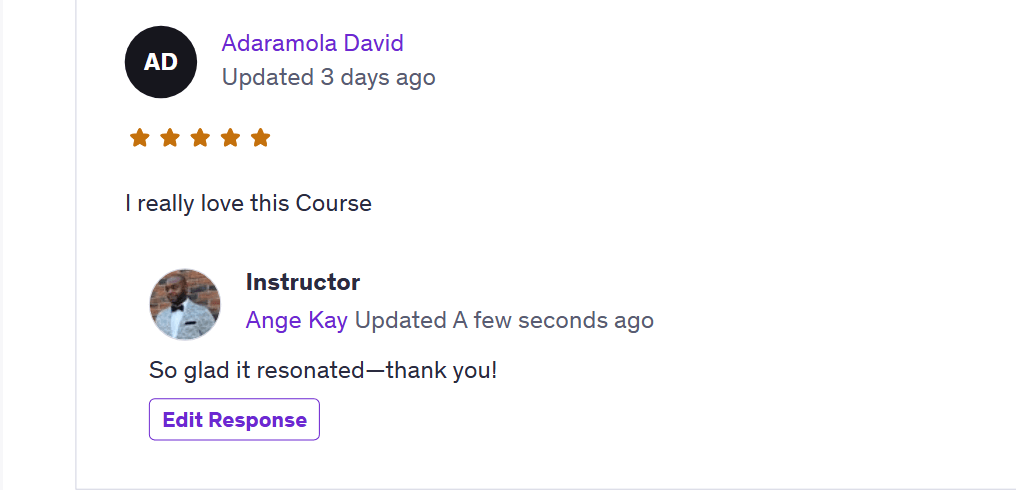
Task: Open Adaramola David's profile link
Action: click(312, 43)
